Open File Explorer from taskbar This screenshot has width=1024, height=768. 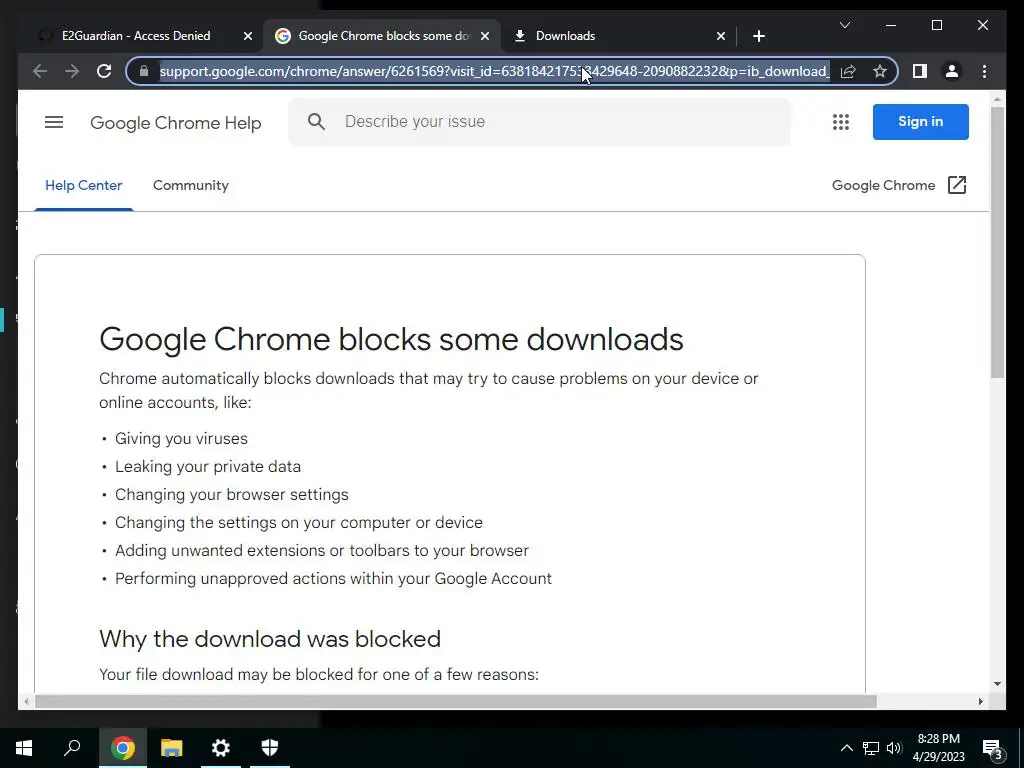(172, 748)
